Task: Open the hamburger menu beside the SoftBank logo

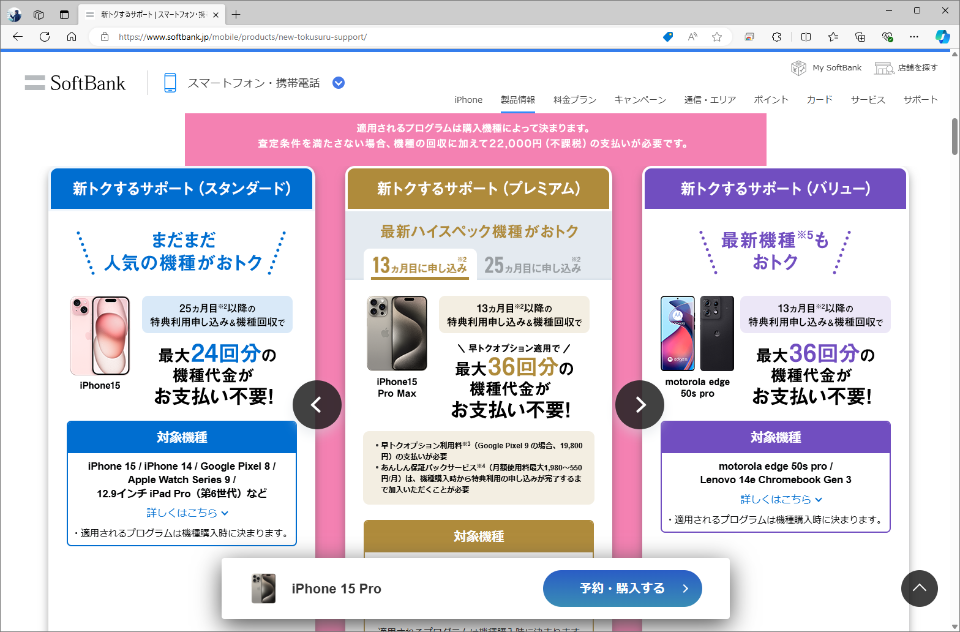Action: coord(33,83)
